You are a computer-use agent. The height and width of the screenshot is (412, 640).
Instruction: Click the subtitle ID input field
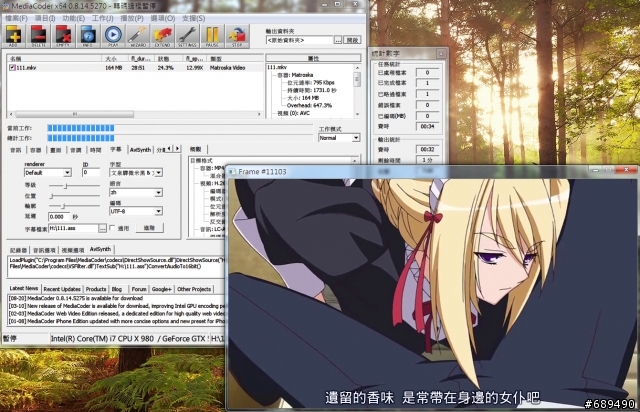pyautogui.click(x=91, y=173)
